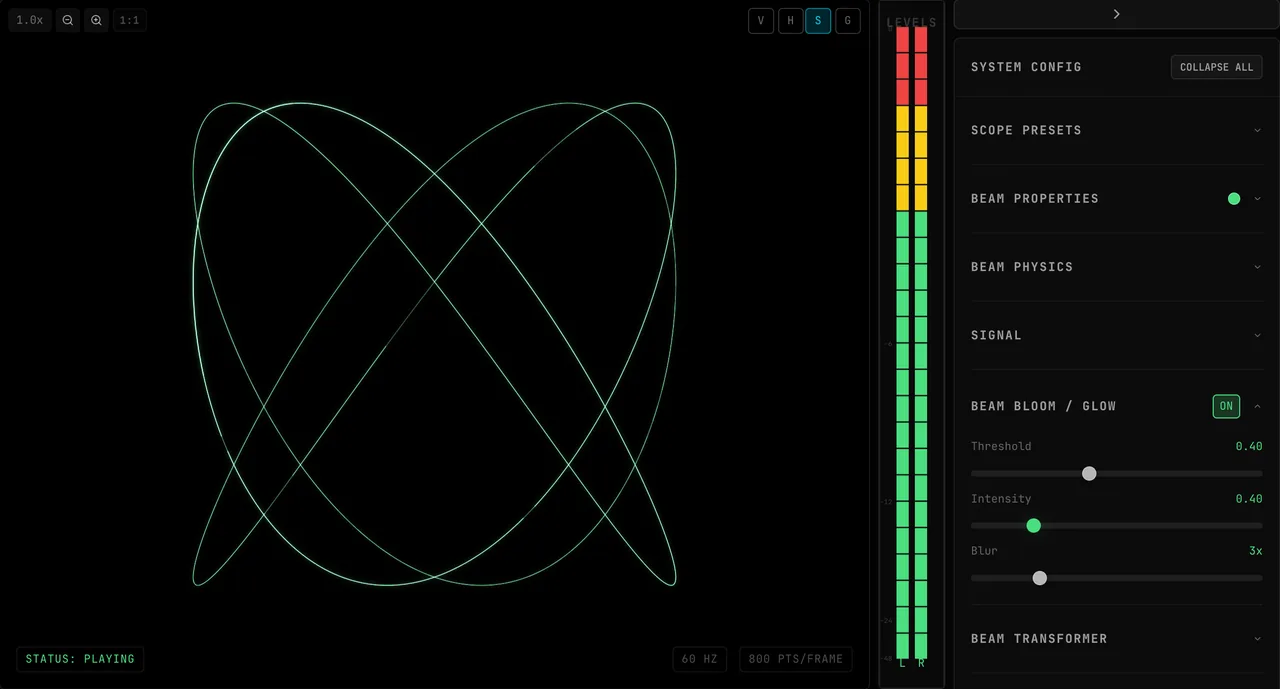Expand the Beam Physics section
The height and width of the screenshot is (689, 1280).
pos(1117,267)
